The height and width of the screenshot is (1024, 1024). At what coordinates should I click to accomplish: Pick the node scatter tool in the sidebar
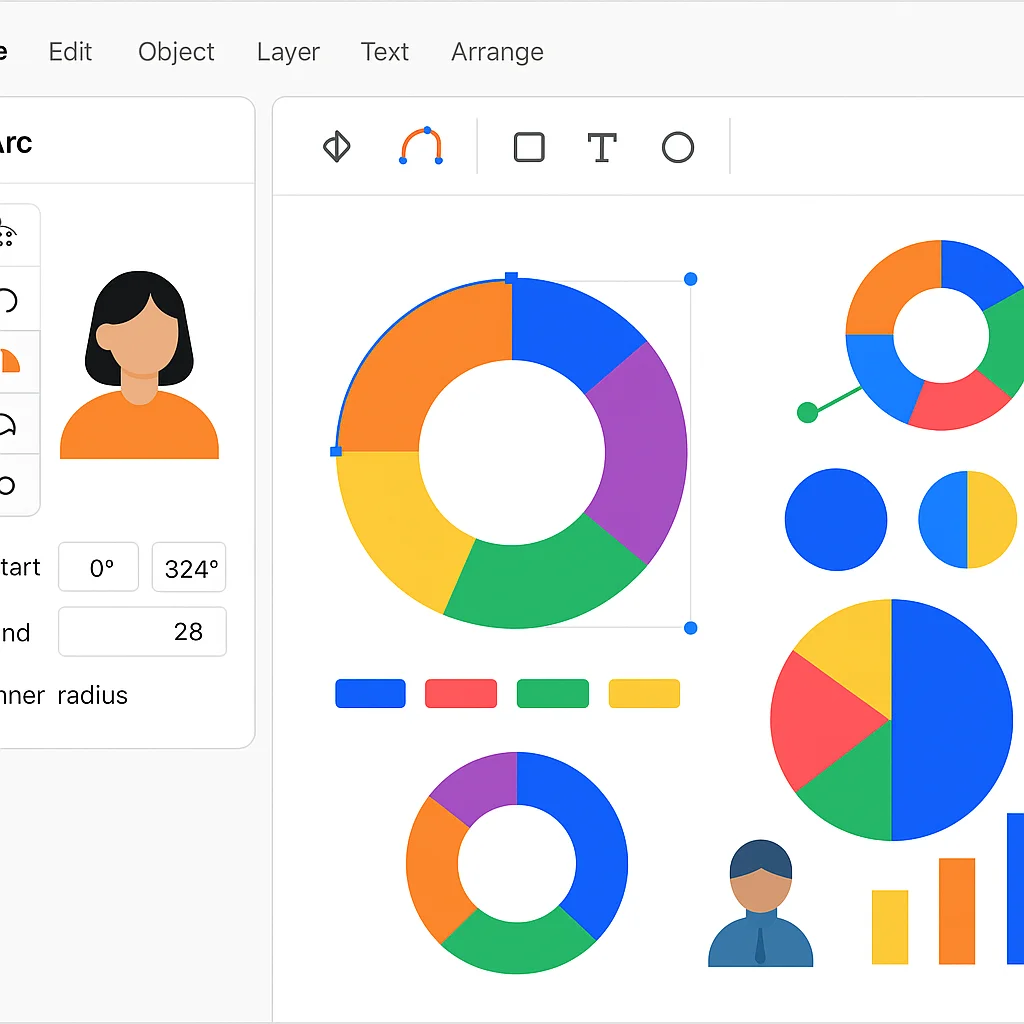tap(18, 235)
